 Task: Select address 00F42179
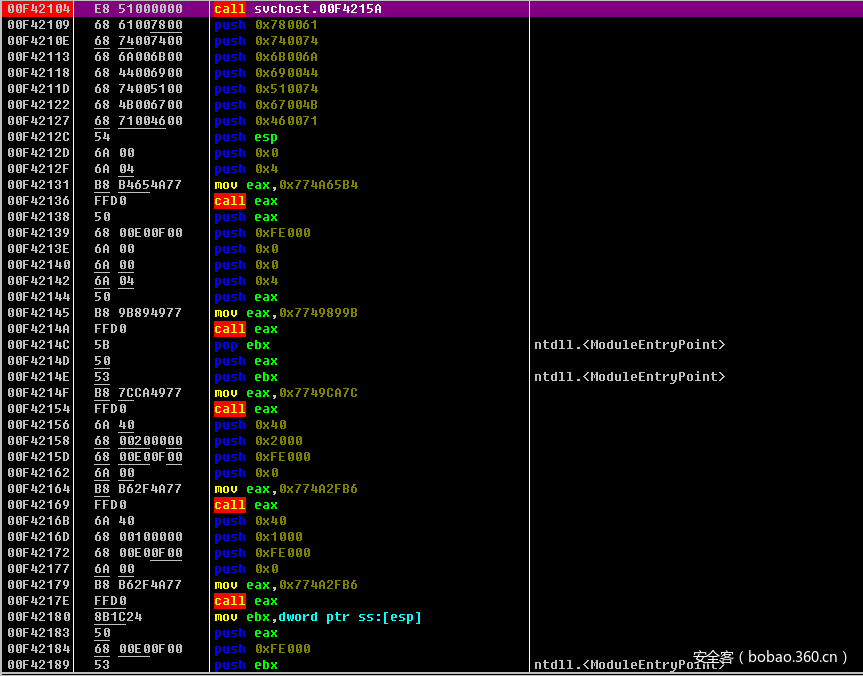click(x=39, y=584)
